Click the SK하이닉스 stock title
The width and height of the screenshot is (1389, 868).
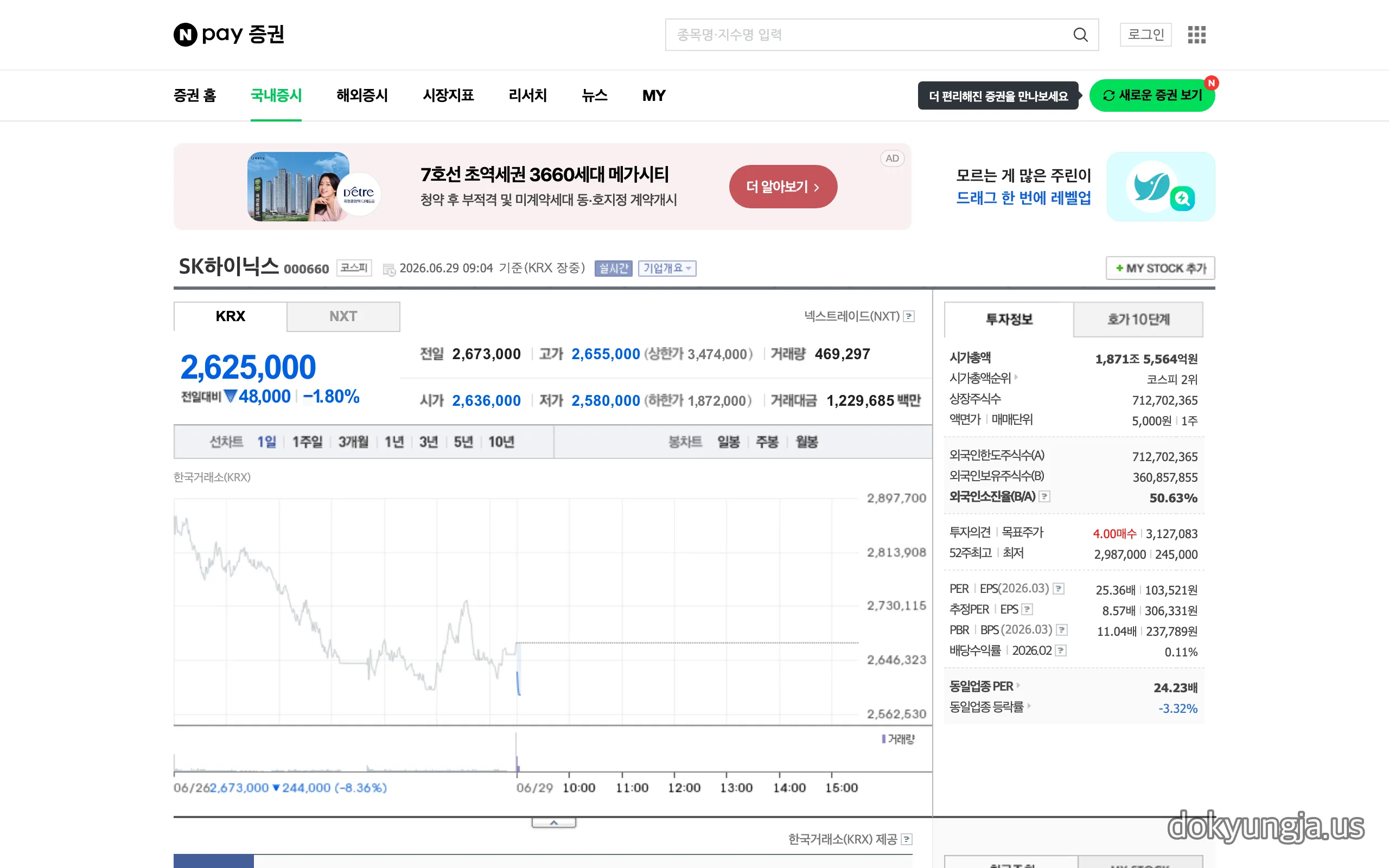228,266
